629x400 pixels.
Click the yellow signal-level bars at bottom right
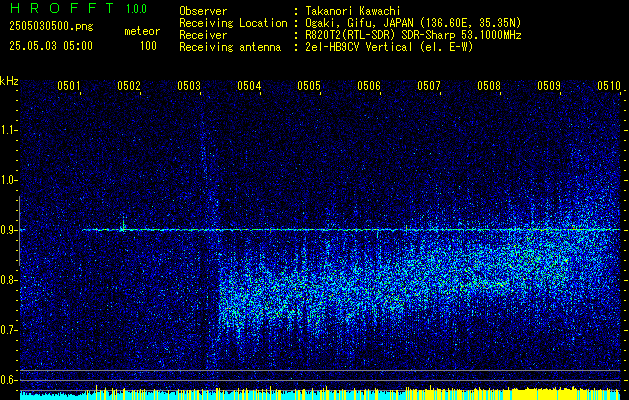[550, 394]
